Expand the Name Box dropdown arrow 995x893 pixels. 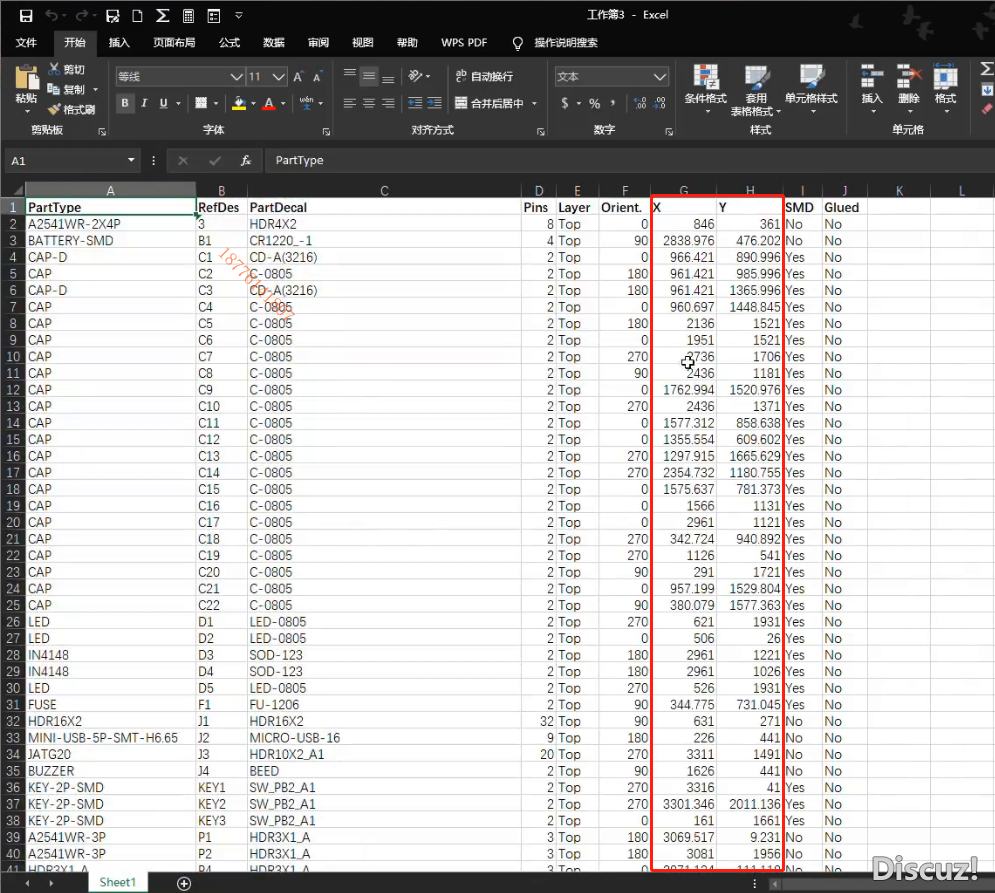[x=131, y=160]
